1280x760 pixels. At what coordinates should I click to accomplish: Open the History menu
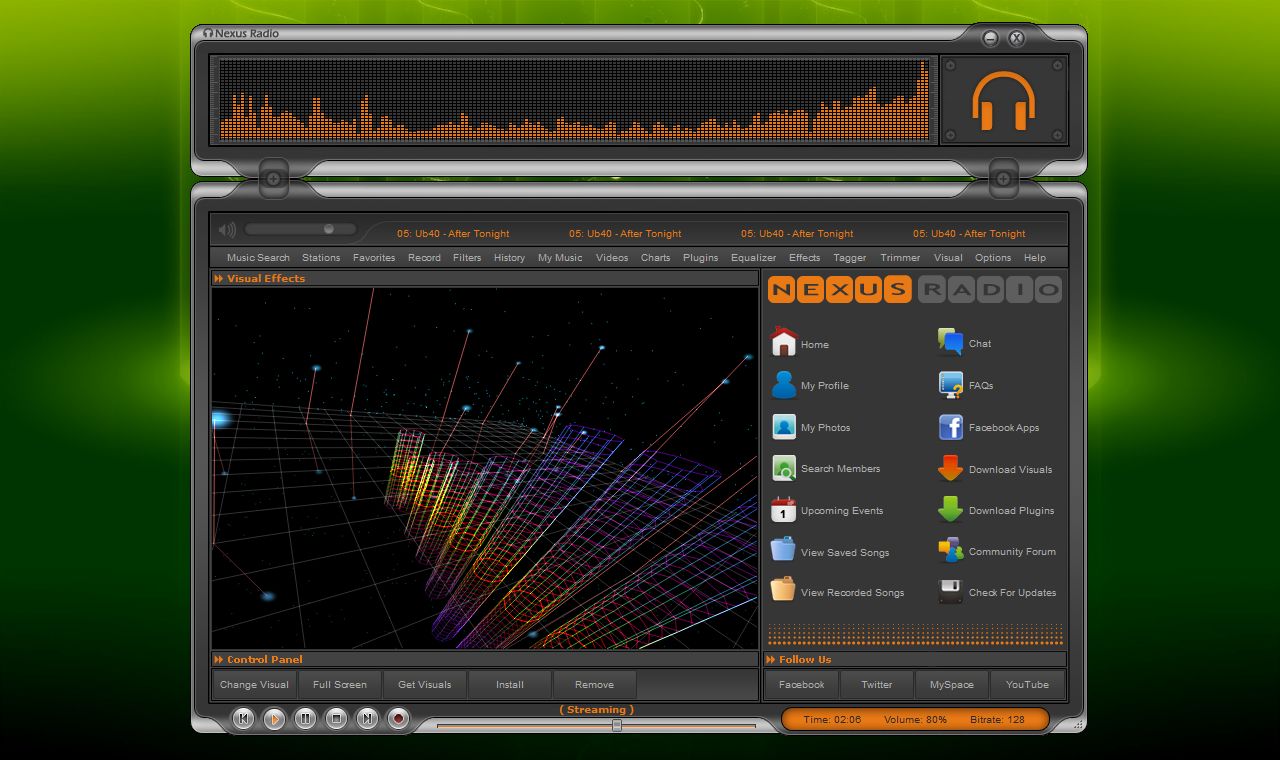[509, 258]
